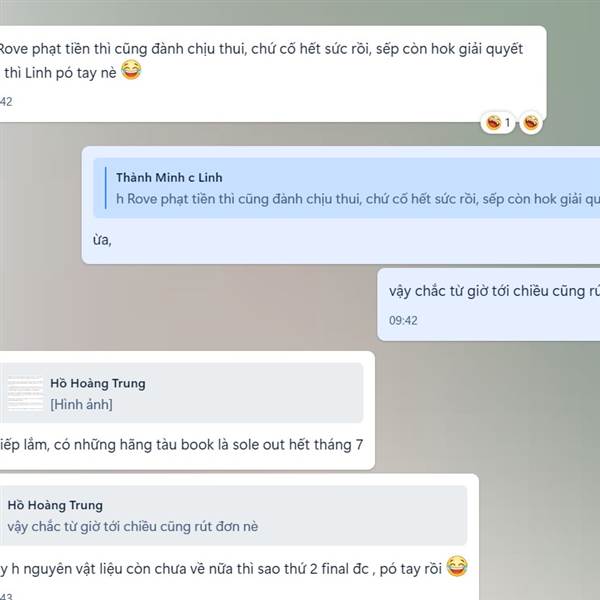Select the message 'vậy chắc từ giờ tới chiều'

pyautogui.click(x=489, y=304)
